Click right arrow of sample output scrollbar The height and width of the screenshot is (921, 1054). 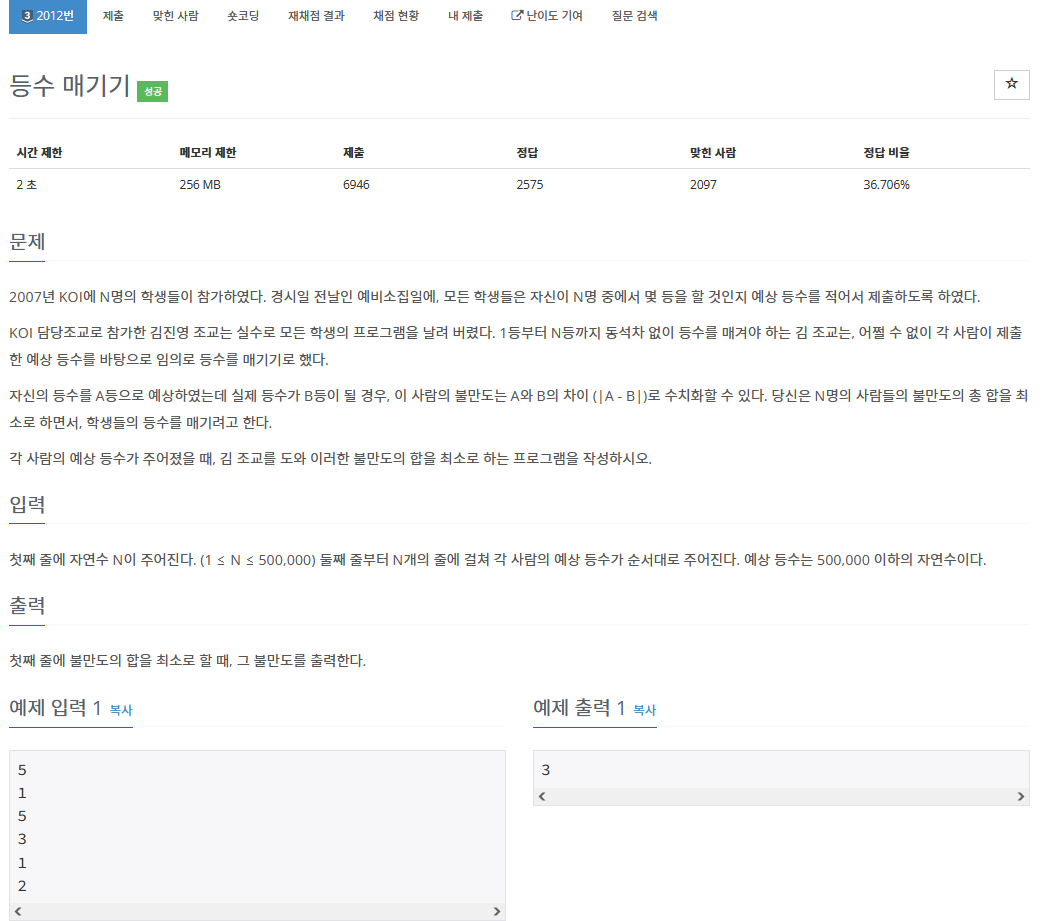point(1020,797)
